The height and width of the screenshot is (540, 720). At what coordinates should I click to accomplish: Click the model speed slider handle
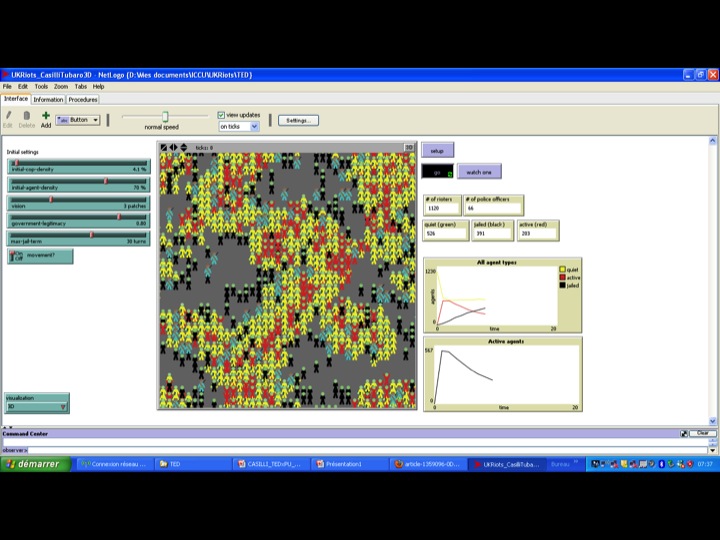tap(165, 117)
